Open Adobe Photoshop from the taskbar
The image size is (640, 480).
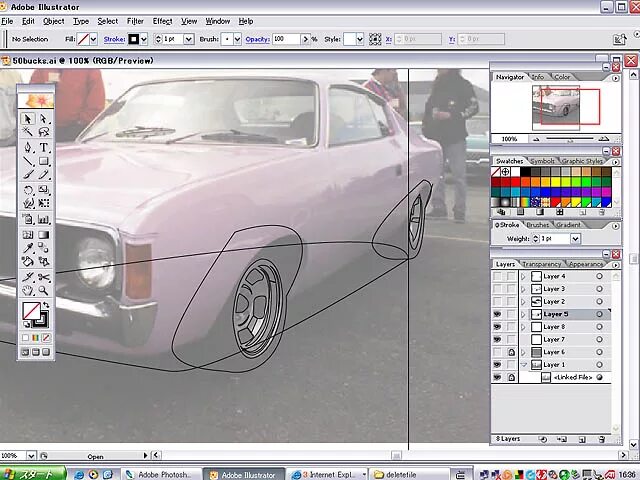160,474
